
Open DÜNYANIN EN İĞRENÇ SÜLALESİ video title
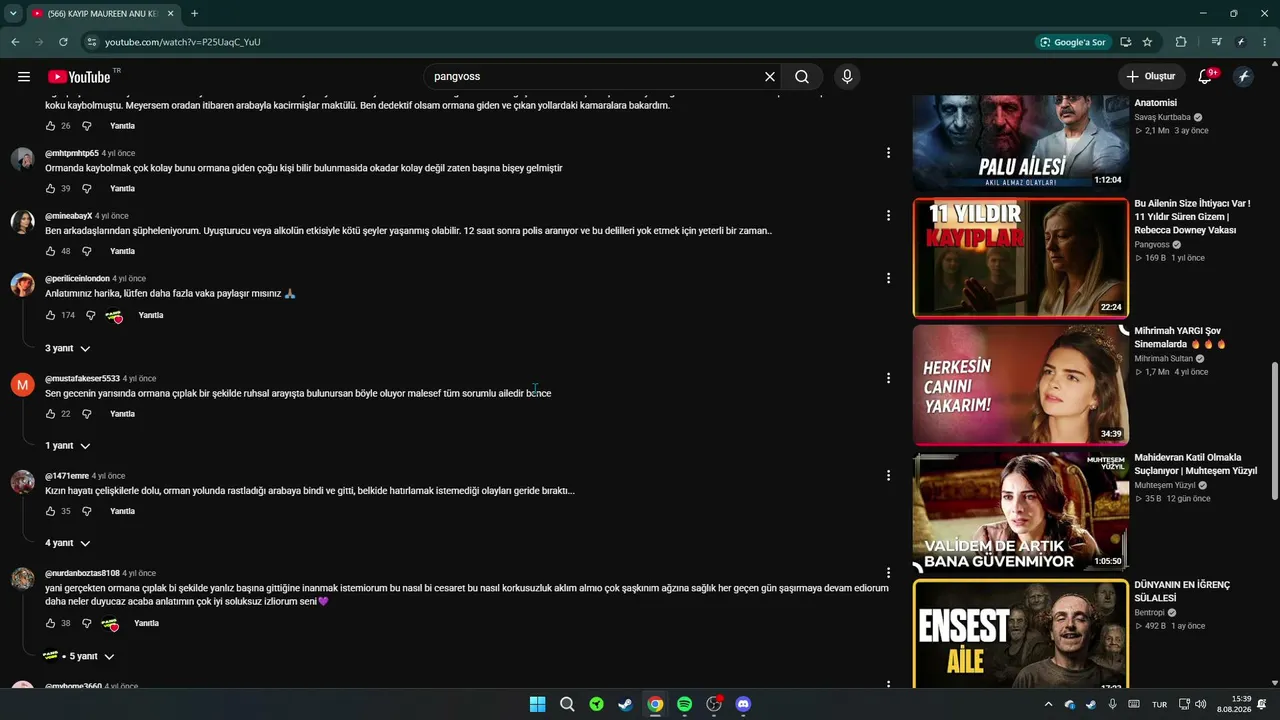pyautogui.click(x=1182, y=591)
